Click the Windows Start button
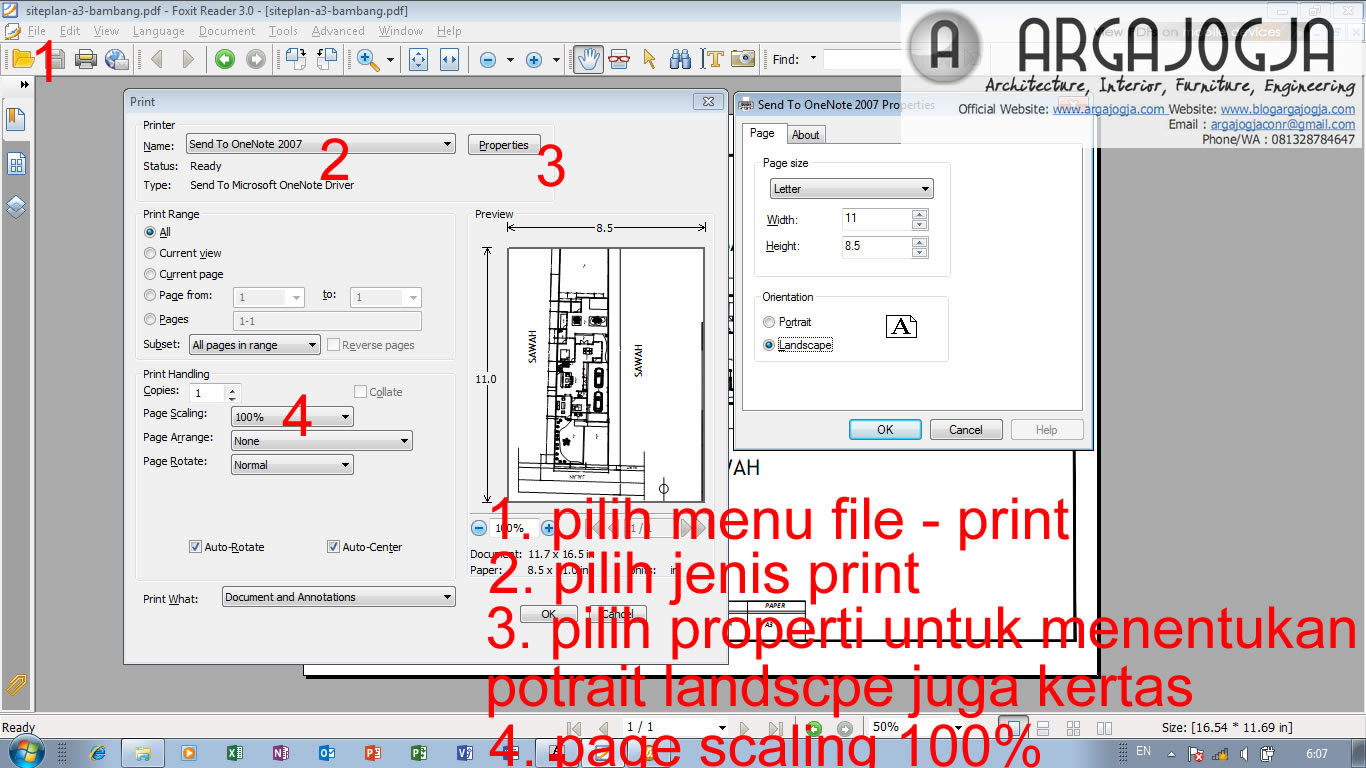The height and width of the screenshot is (768, 1366). (24, 752)
